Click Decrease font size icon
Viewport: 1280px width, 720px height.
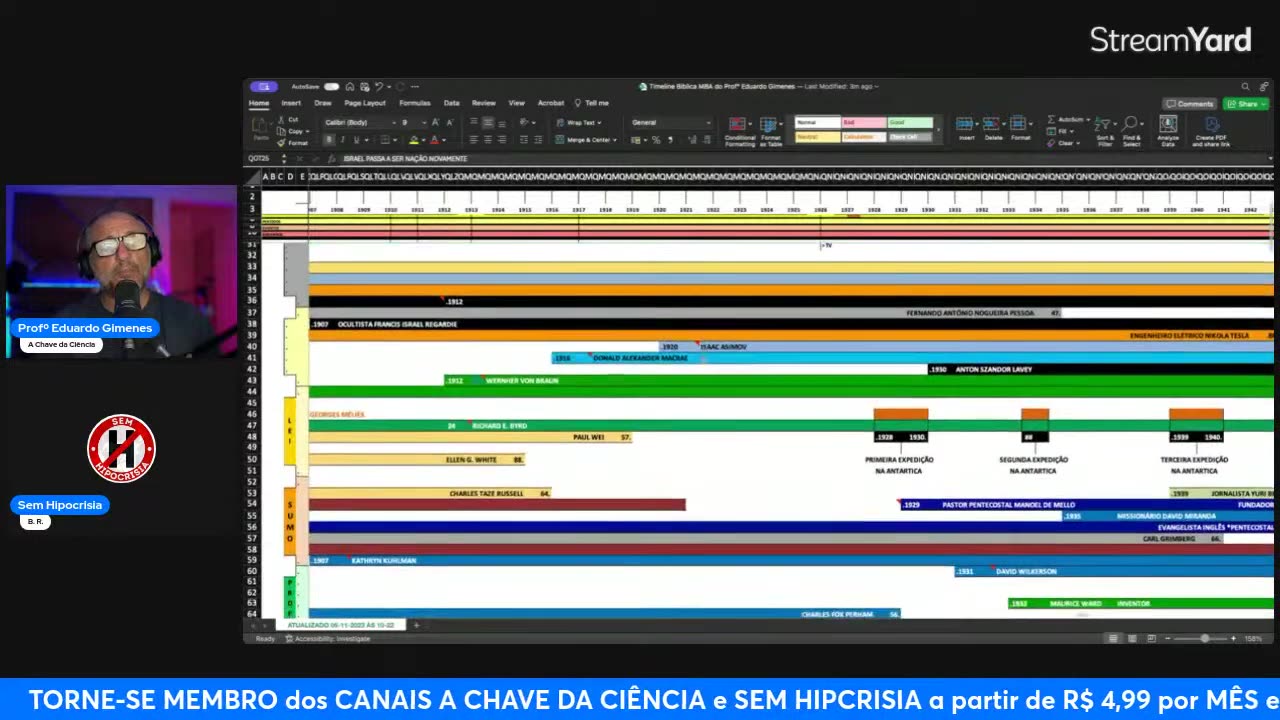[448, 122]
